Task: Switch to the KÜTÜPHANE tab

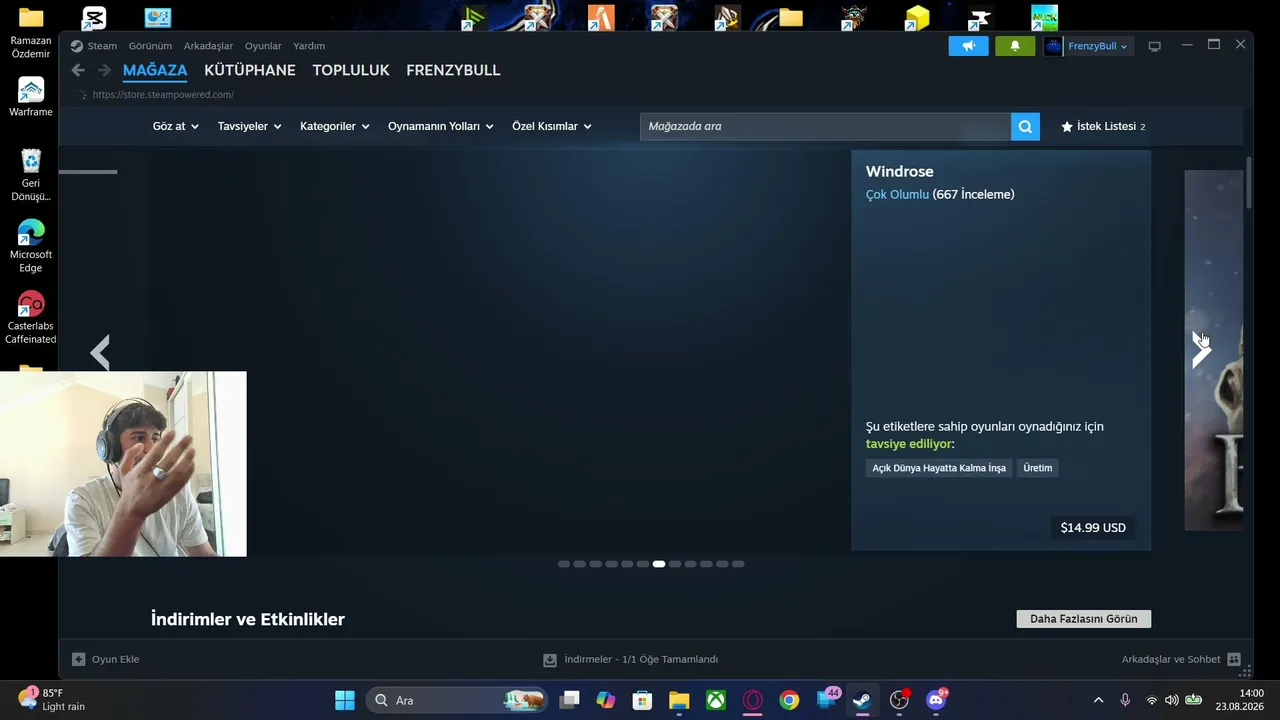Action: pyautogui.click(x=250, y=70)
